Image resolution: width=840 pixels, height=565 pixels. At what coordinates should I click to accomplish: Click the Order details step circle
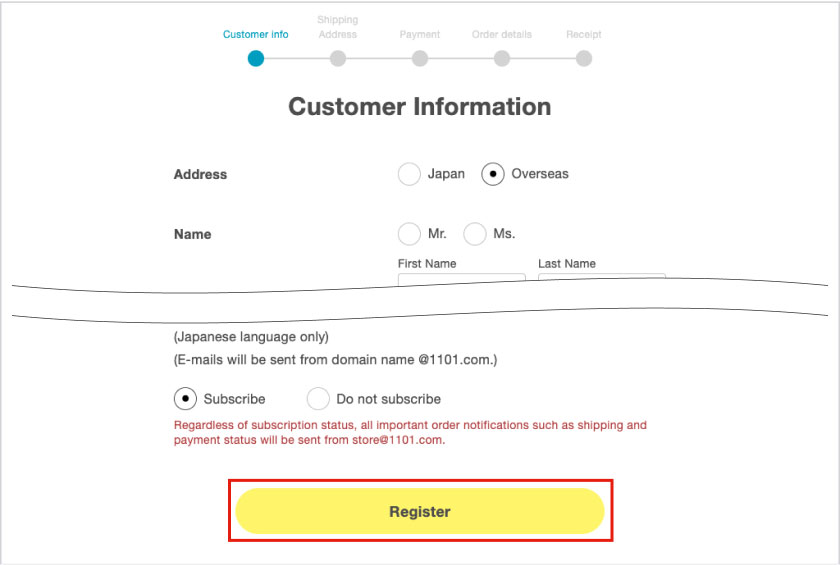[502, 58]
